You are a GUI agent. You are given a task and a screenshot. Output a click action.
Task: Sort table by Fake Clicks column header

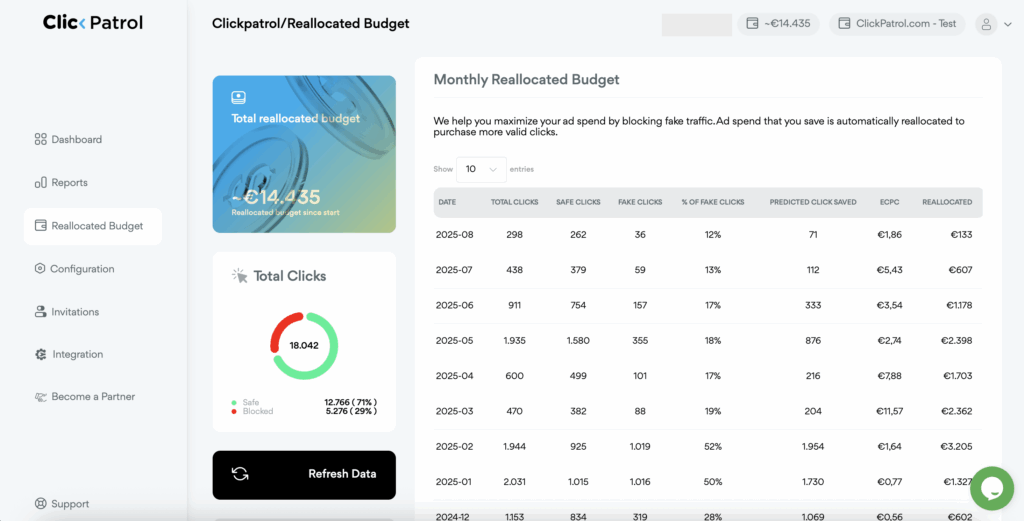tap(640, 202)
